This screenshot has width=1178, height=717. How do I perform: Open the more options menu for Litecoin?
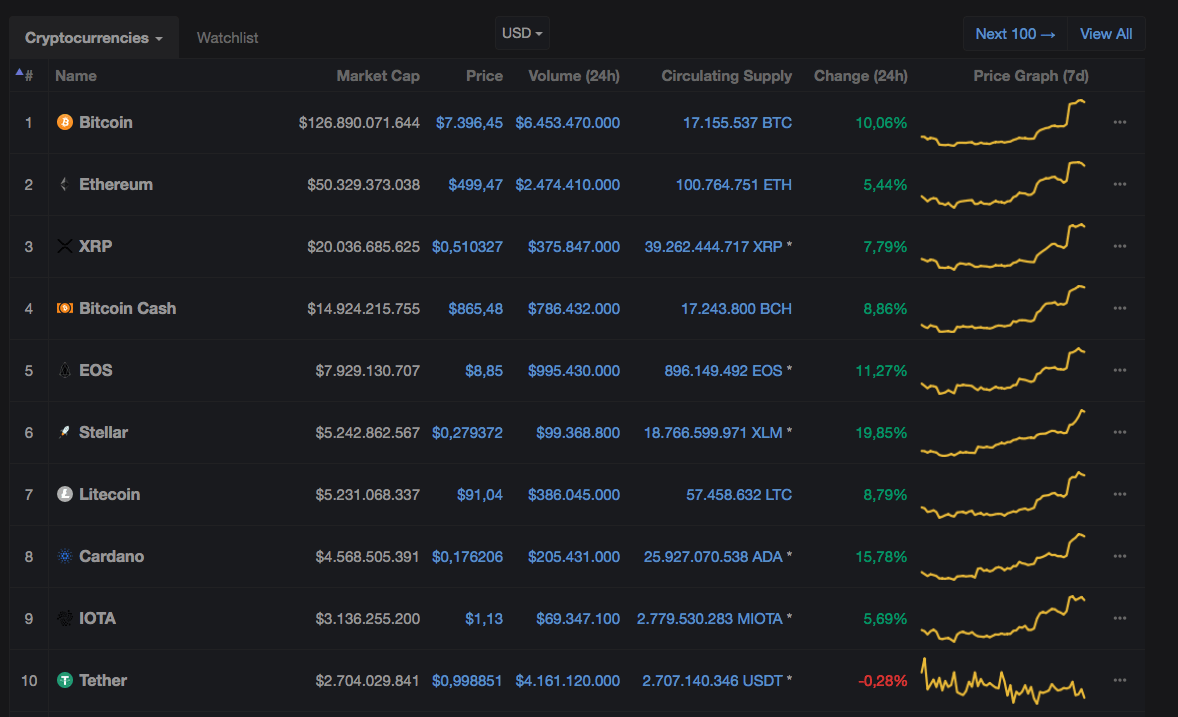pos(1119,495)
